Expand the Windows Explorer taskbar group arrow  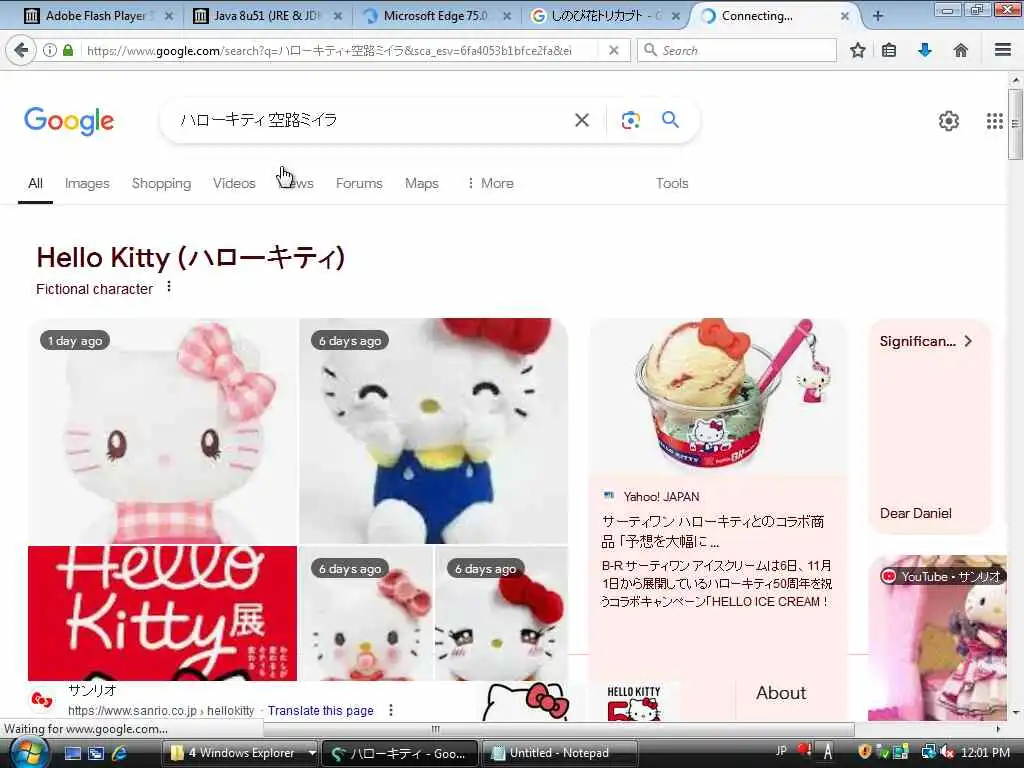pos(312,753)
